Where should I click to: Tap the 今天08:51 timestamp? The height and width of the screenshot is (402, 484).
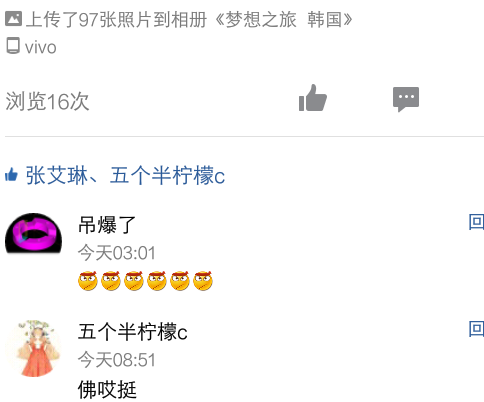(x=117, y=360)
